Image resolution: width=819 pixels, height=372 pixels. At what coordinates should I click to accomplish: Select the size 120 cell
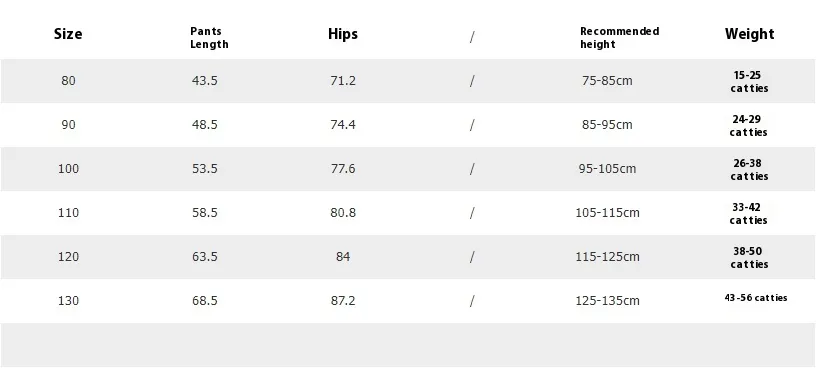pyautogui.click(x=68, y=257)
